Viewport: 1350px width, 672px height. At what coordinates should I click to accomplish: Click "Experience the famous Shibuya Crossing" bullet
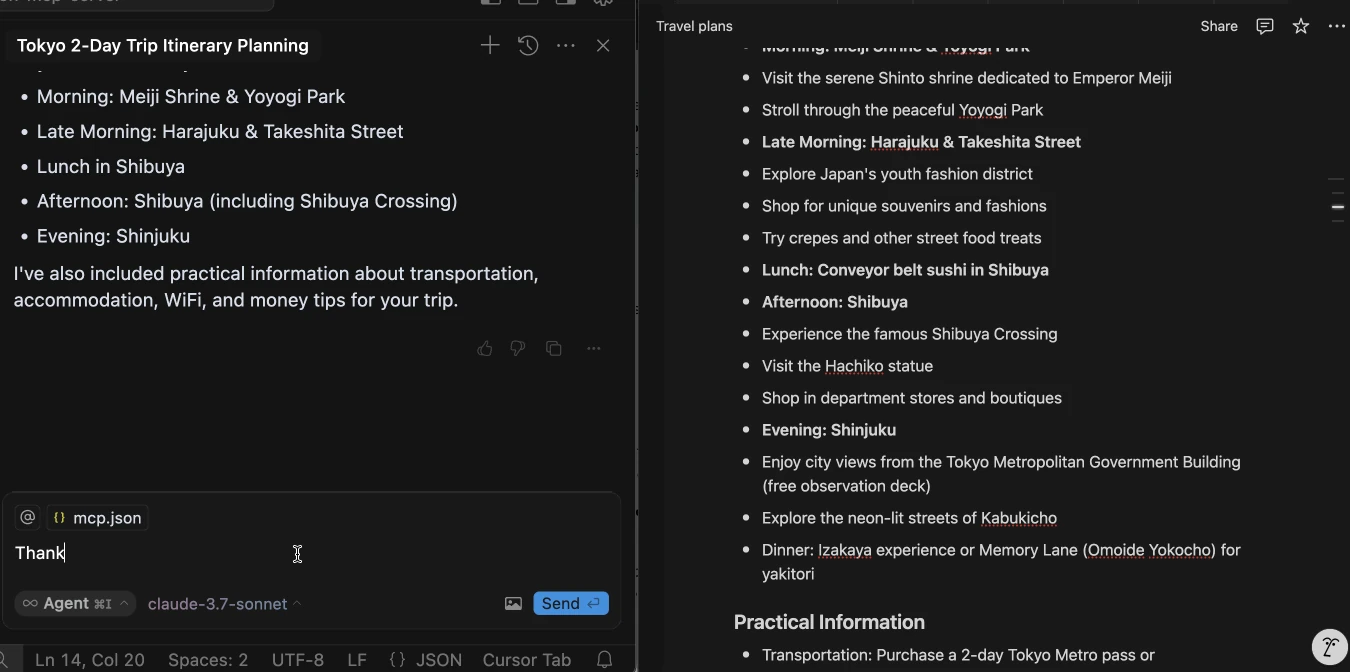click(909, 334)
